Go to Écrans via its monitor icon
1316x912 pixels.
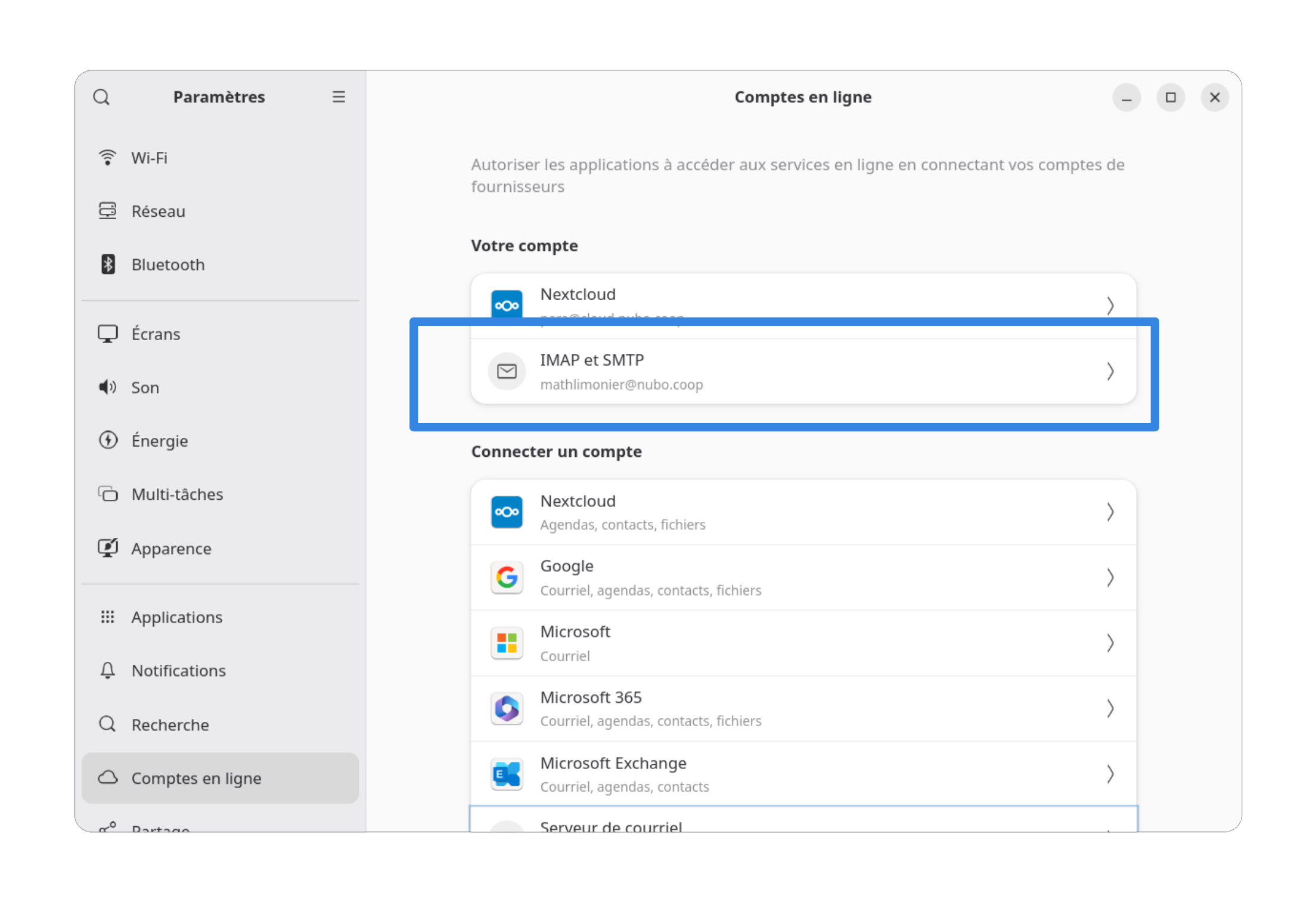107,334
